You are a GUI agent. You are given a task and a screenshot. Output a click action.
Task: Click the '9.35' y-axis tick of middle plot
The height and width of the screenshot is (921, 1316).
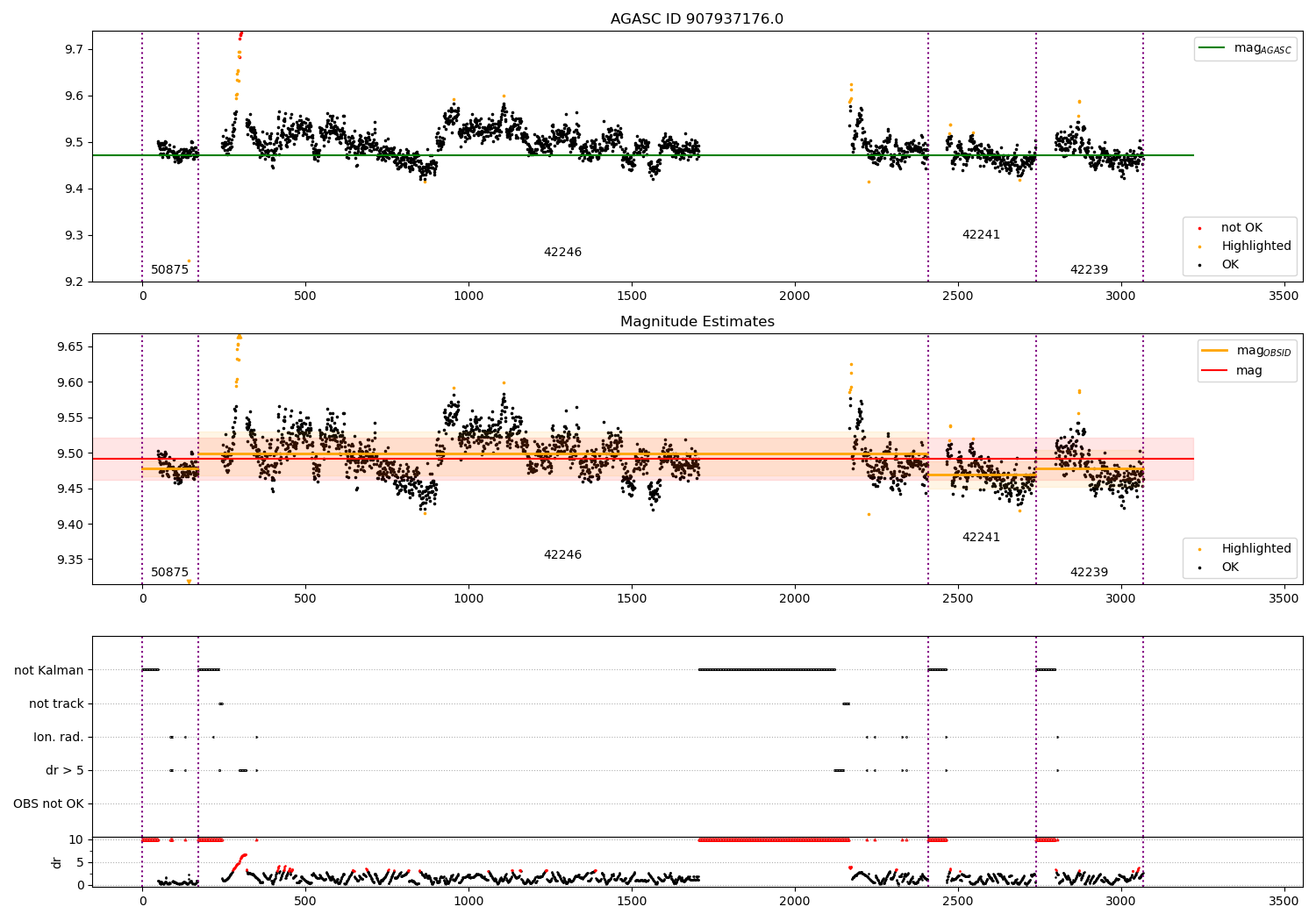pos(69,560)
